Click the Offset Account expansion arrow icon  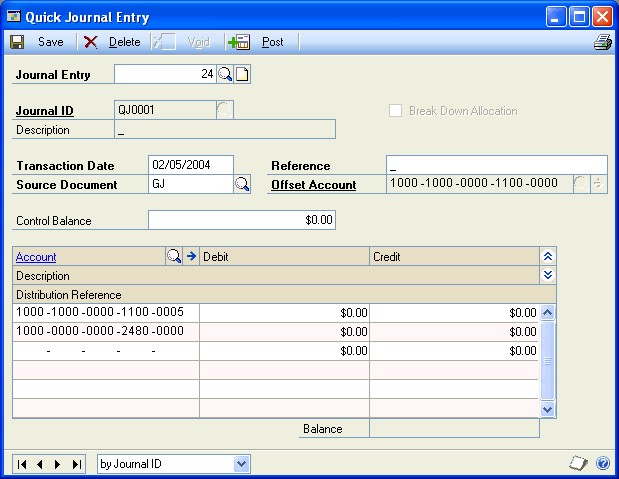click(x=598, y=184)
